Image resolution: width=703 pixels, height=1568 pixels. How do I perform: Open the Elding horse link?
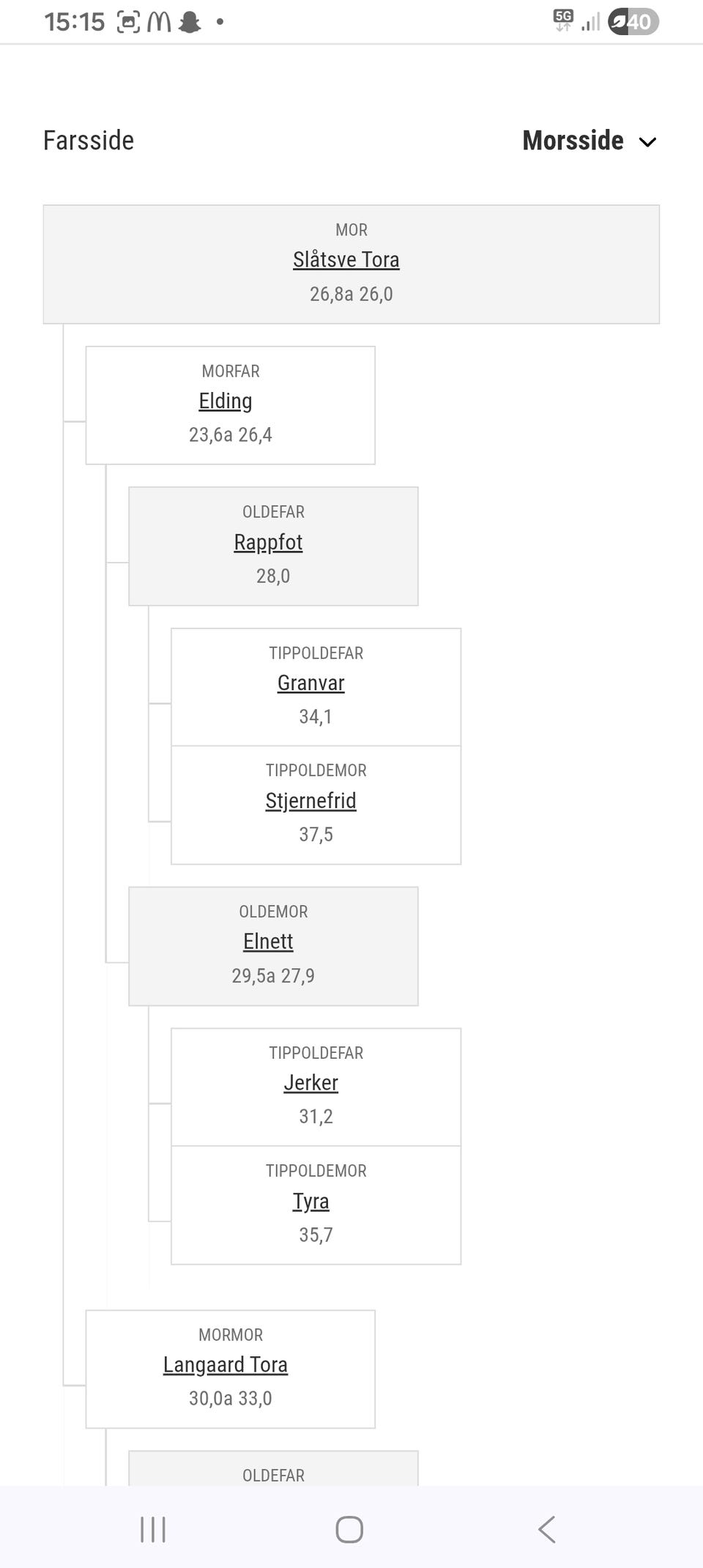[x=226, y=402]
